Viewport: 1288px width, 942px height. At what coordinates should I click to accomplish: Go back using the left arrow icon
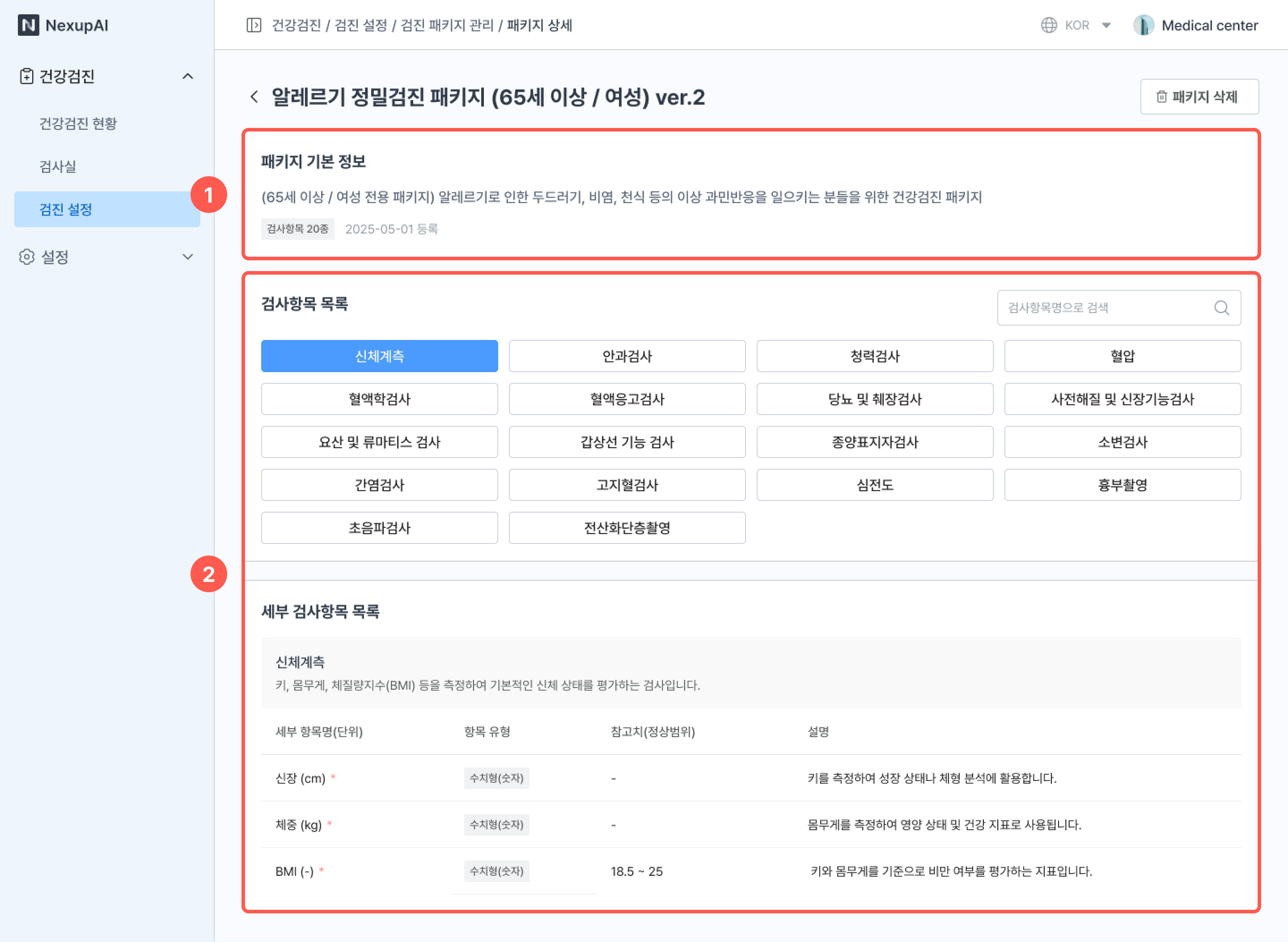pyautogui.click(x=254, y=97)
